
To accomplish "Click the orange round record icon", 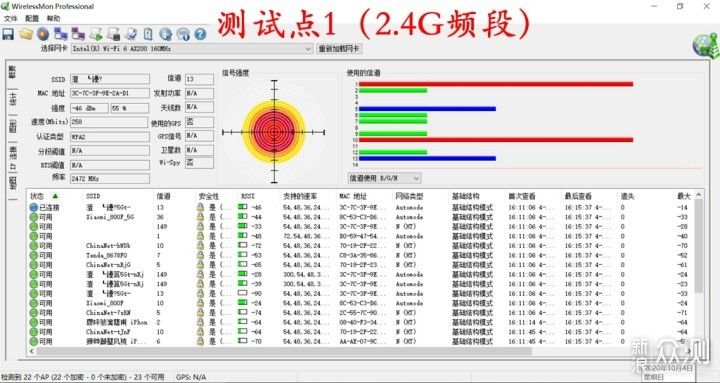I will point(43,34).
